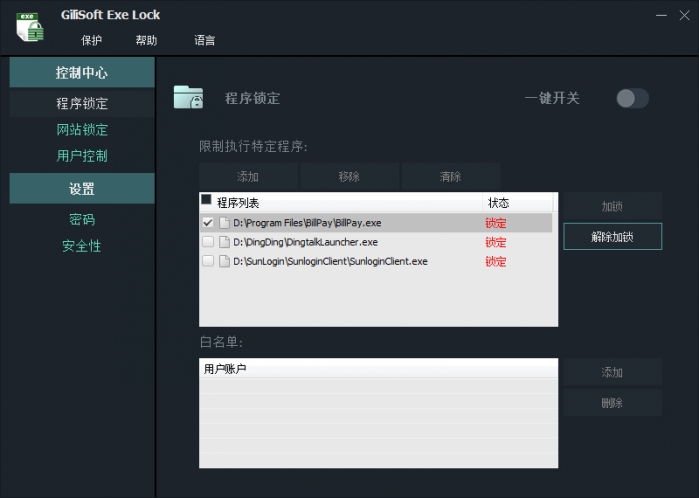Select 用户控制 in the sidebar
Viewport: 699px width, 498px height.
(82, 156)
